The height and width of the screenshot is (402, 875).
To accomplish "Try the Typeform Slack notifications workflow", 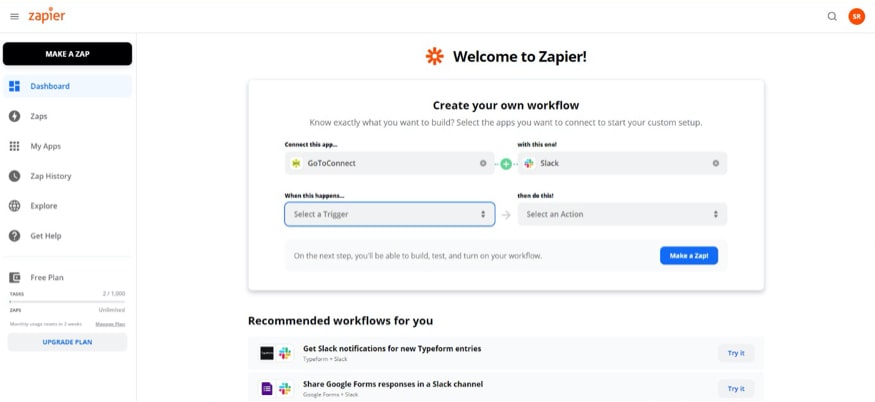I will point(735,353).
